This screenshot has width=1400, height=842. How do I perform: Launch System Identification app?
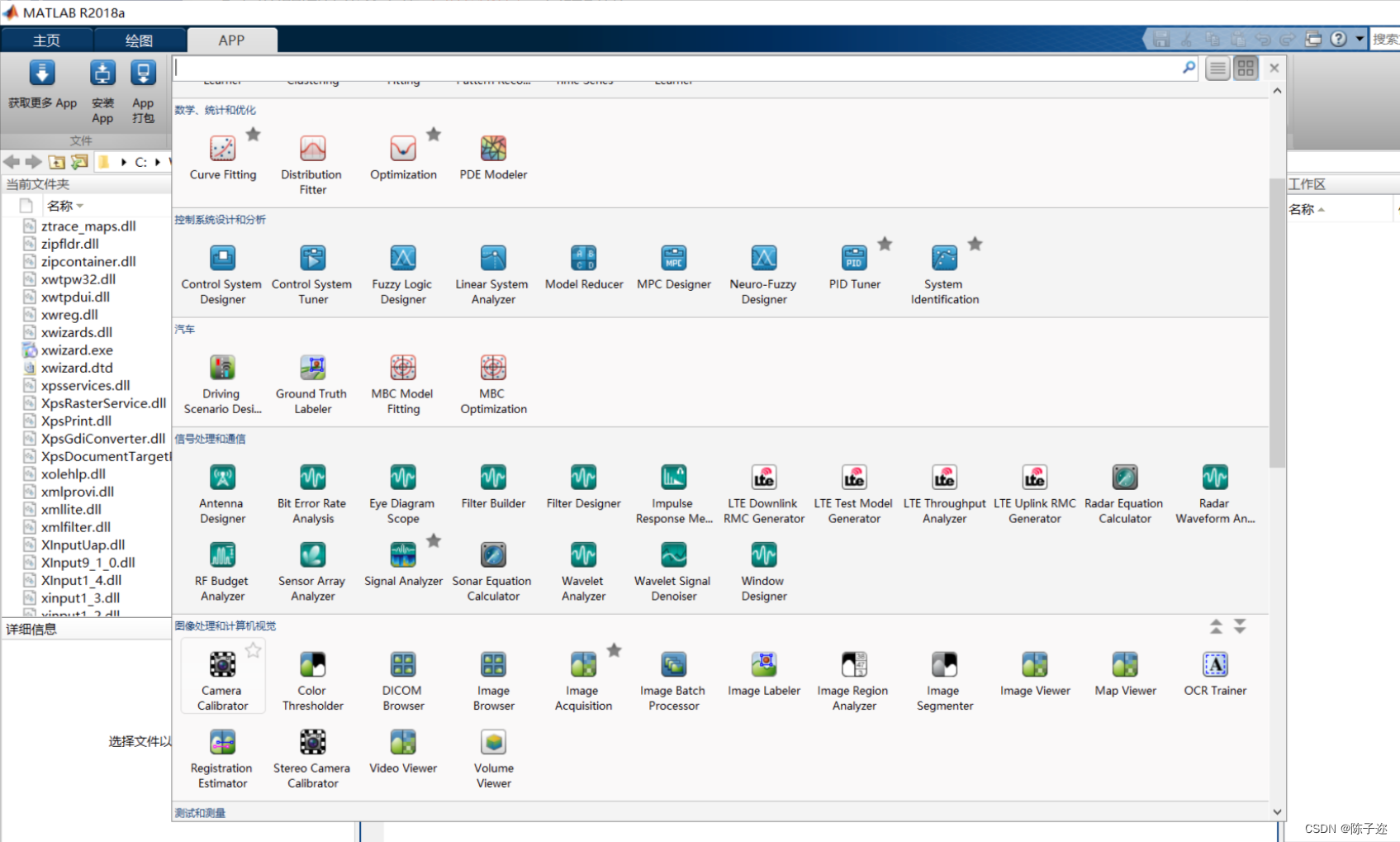click(x=944, y=274)
